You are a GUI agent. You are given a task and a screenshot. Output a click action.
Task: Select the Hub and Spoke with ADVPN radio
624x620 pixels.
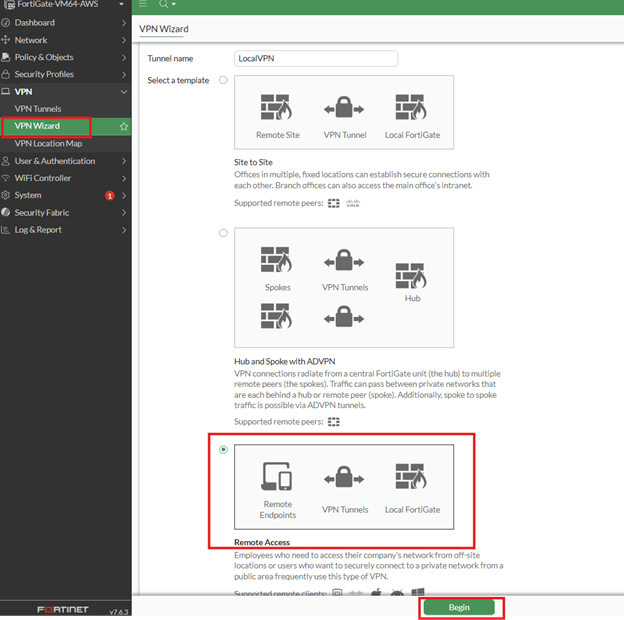(x=224, y=233)
